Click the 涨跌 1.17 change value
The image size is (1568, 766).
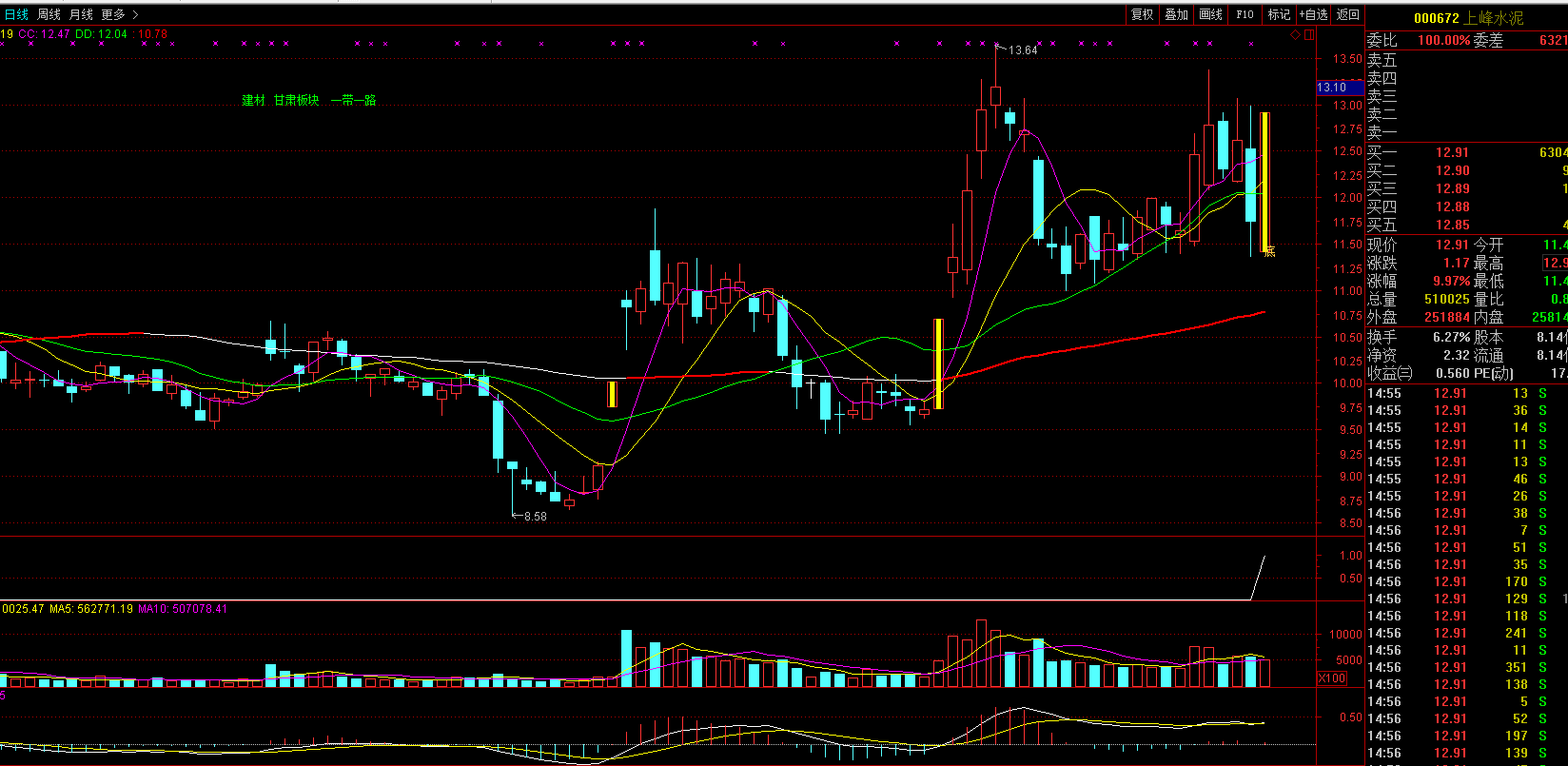[x=1457, y=263]
